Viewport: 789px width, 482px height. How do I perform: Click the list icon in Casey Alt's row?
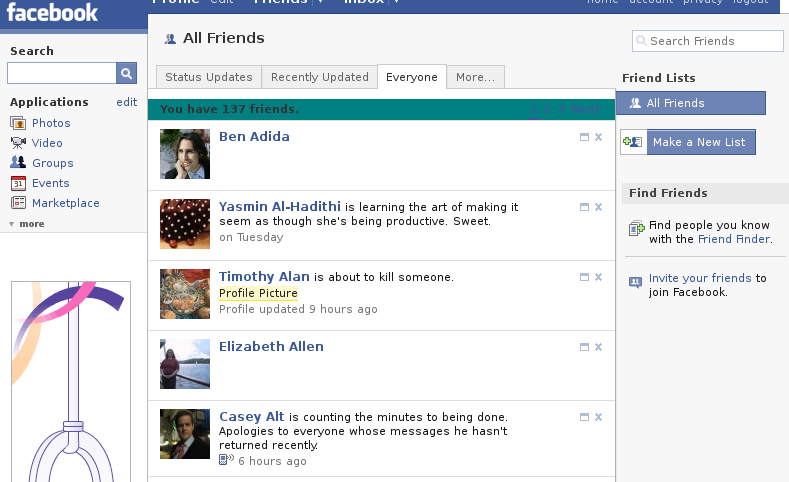pos(584,417)
